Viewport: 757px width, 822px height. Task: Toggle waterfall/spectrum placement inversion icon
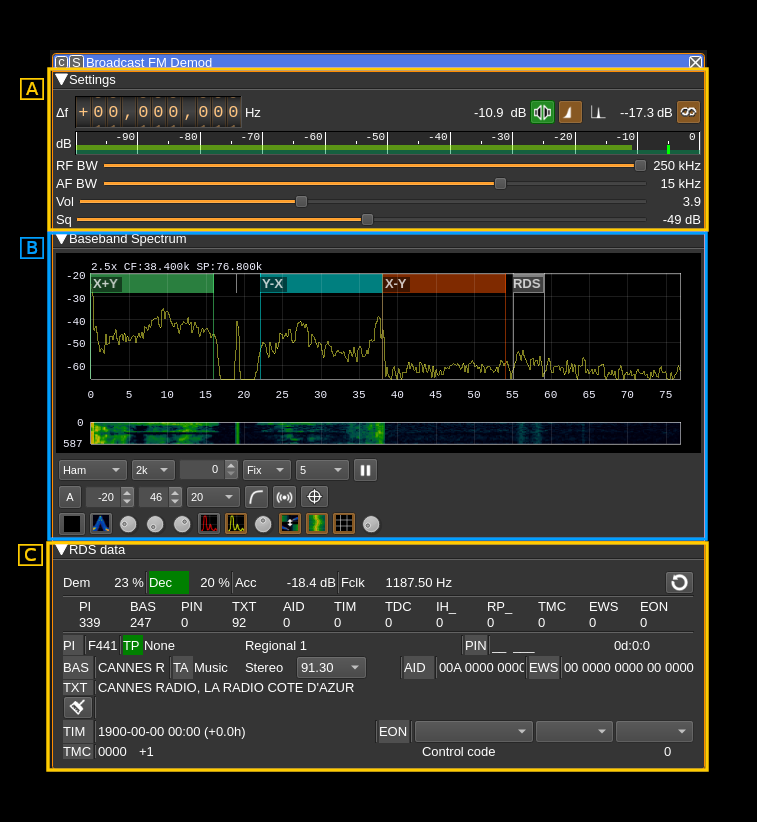coord(290,524)
